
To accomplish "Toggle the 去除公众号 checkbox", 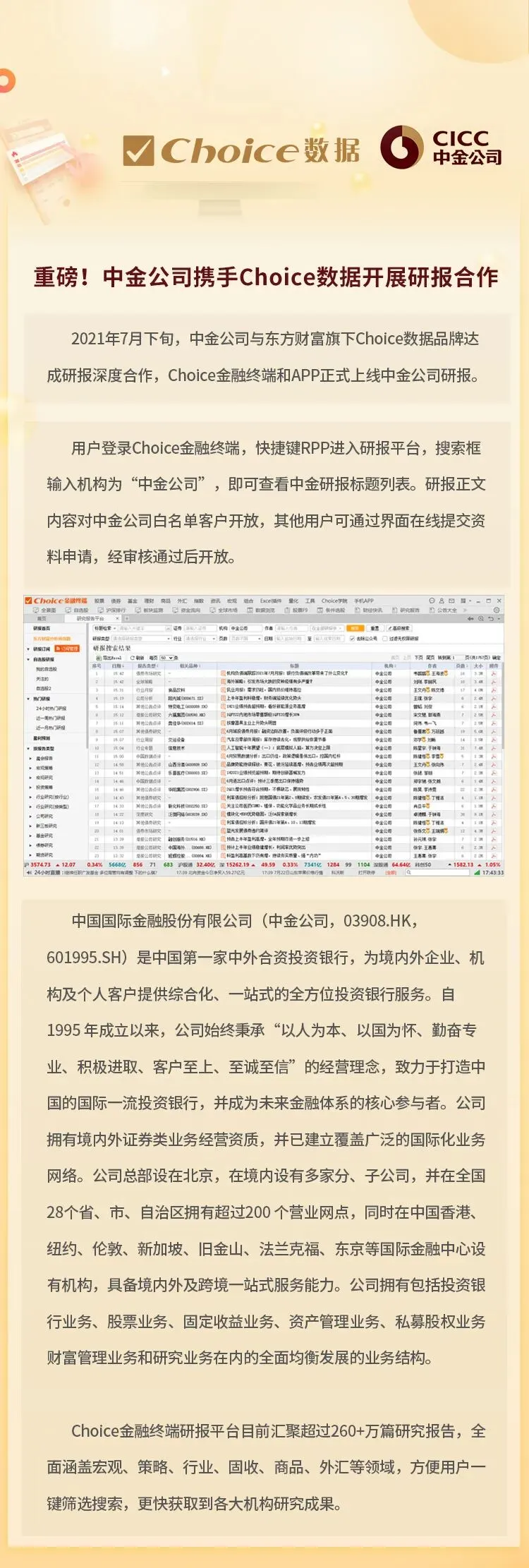I will [x=352, y=639].
